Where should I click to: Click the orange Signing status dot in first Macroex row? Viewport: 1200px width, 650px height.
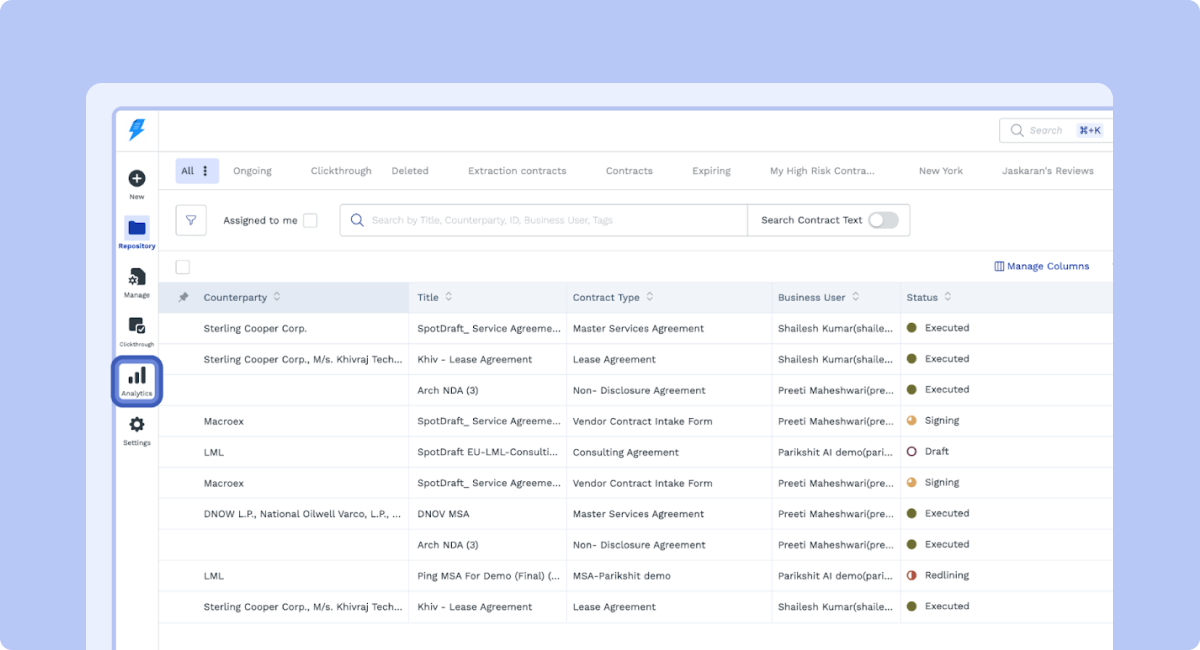click(x=911, y=421)
